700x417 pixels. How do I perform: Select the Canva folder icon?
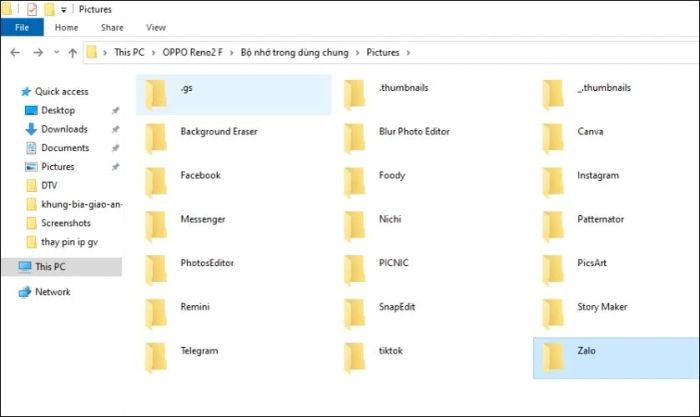(x=553, y=135)
